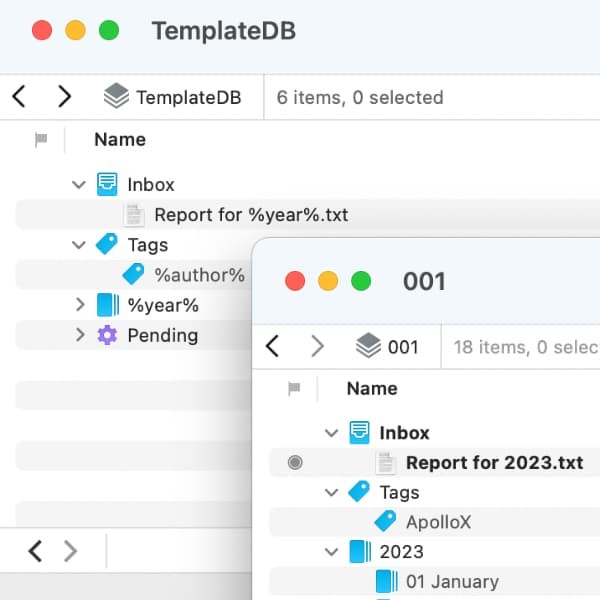Screen dimensions: 600x600
Task: Click the flag column header in 001 window
Action: pos(293,389)
